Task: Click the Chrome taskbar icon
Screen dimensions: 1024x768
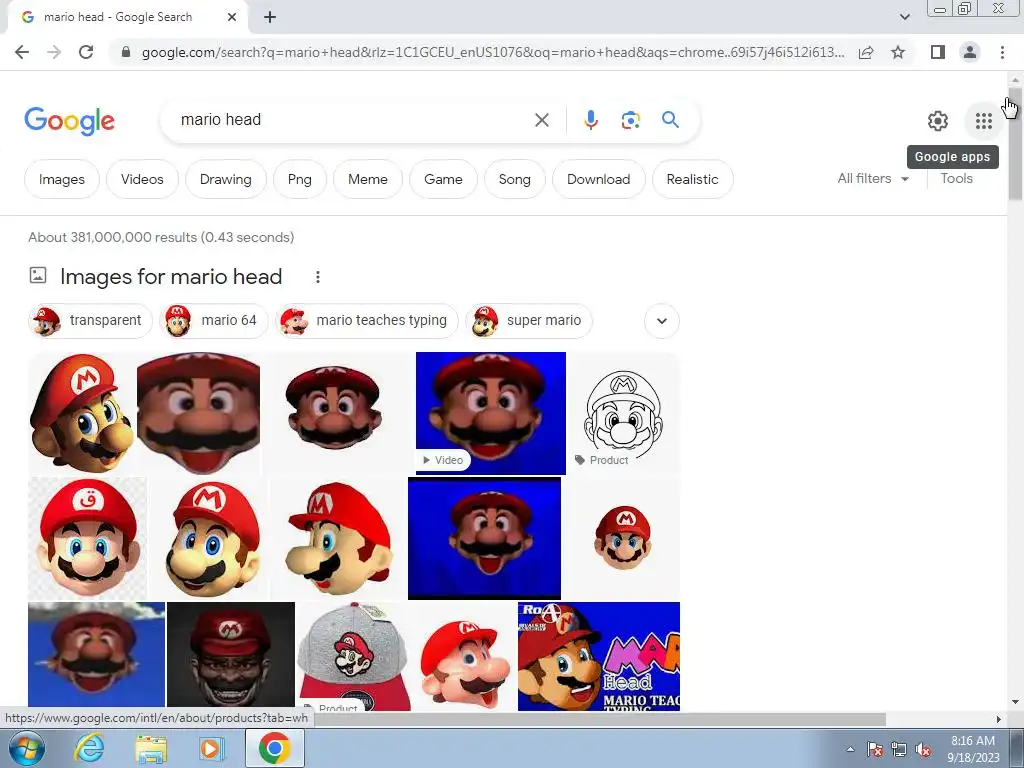Action: coord(274,748)
